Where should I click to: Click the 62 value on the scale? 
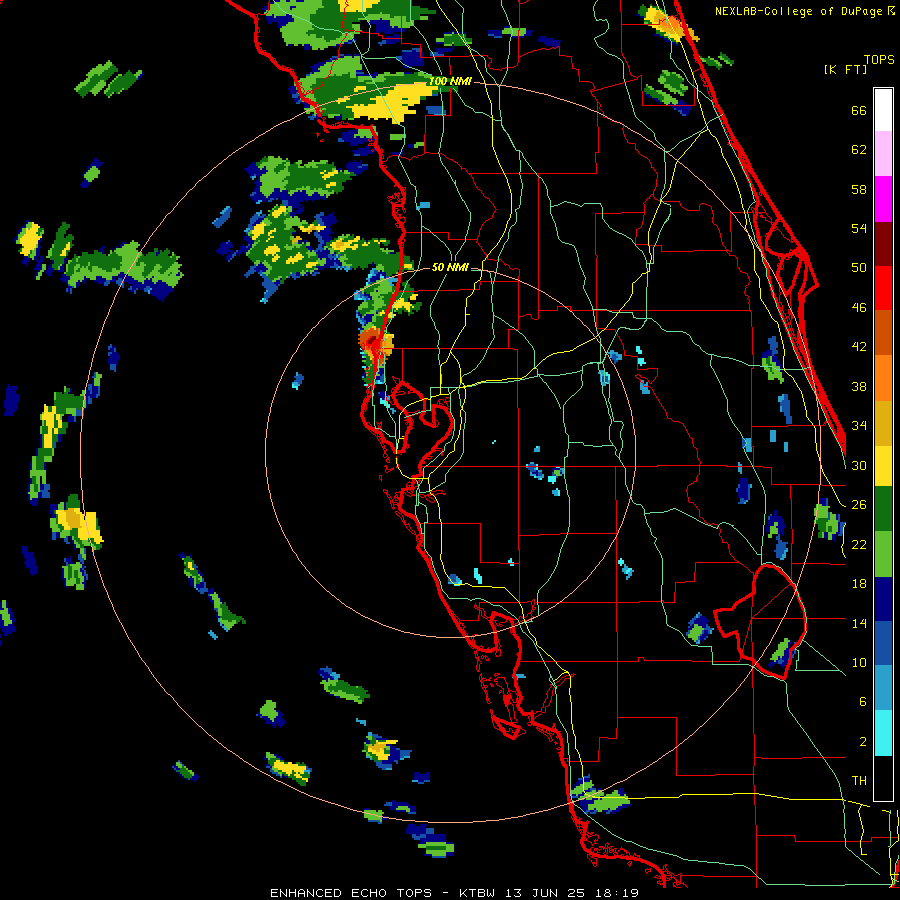(x=859, y=150)
